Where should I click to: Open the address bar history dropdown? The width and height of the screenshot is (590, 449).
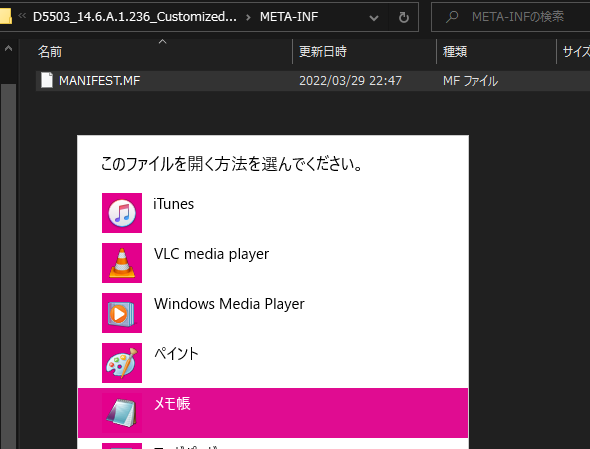374,17
